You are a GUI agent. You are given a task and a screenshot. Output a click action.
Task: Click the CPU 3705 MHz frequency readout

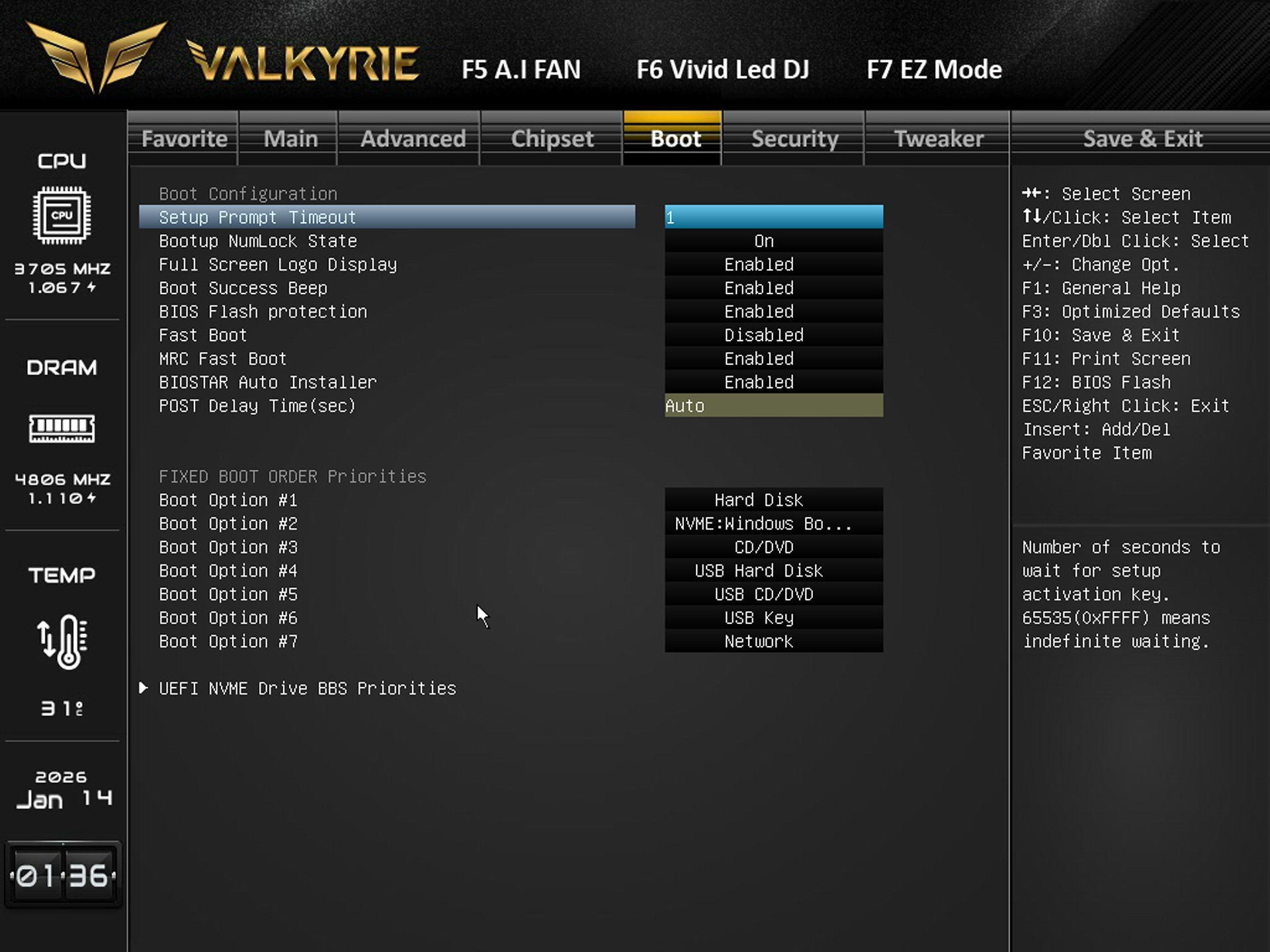tap(62, 268)
